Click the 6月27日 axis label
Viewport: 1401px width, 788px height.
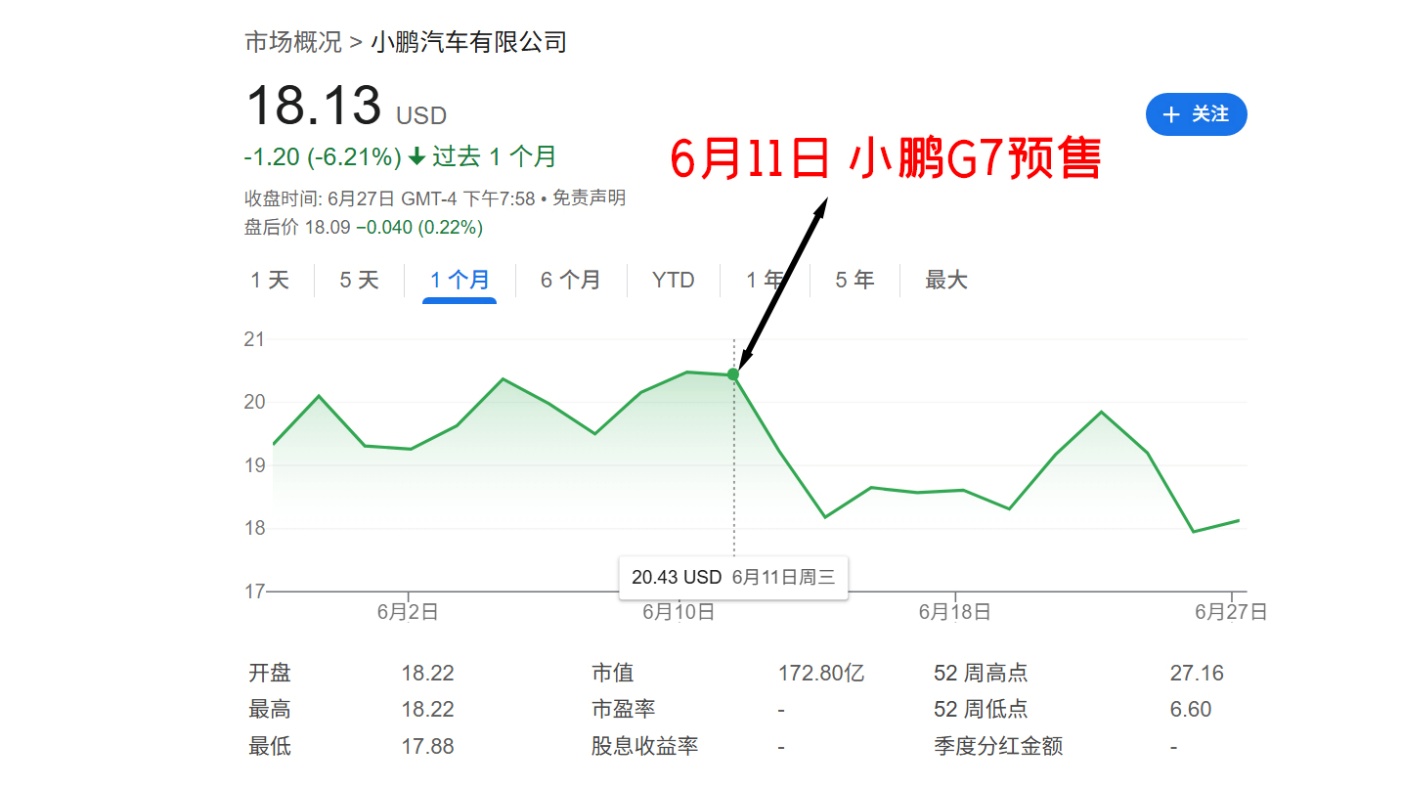tap(1231, 612)
